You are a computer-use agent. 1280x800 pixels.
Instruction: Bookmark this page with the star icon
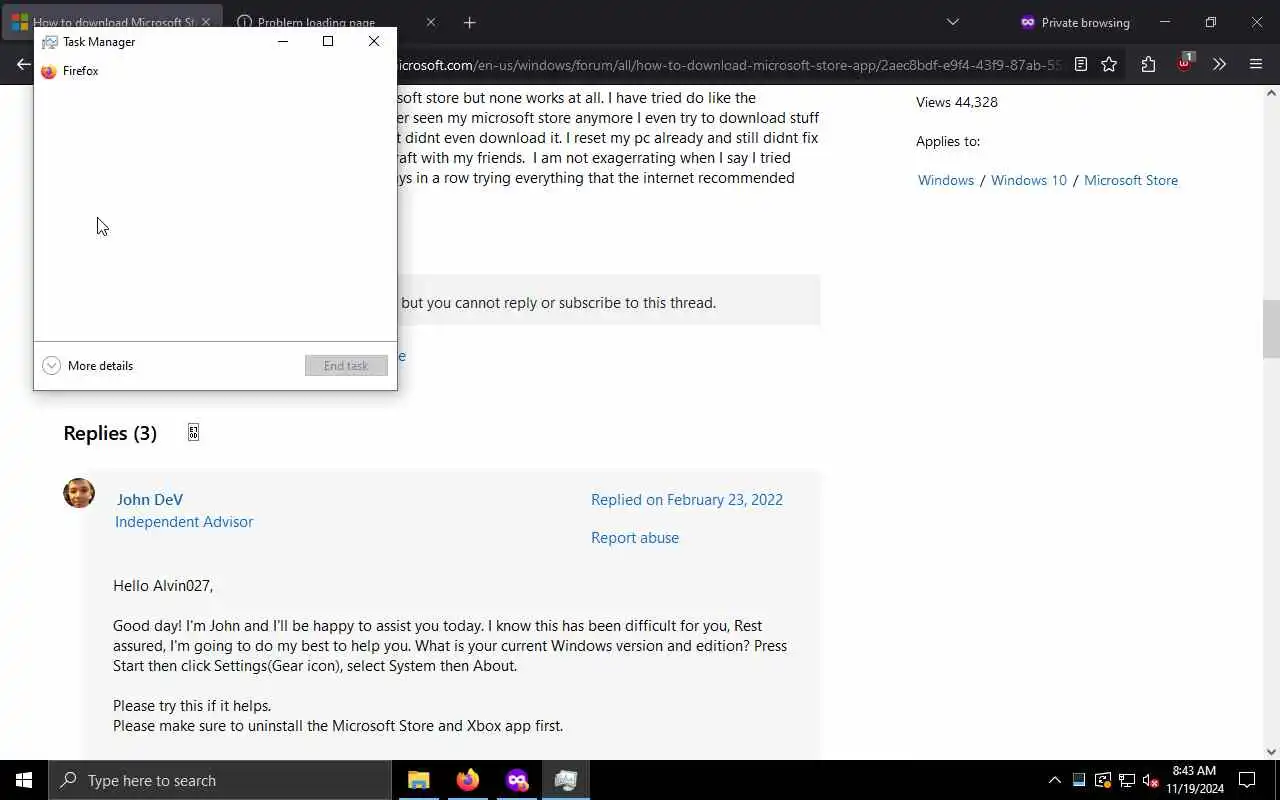(x=1109, y=65)
